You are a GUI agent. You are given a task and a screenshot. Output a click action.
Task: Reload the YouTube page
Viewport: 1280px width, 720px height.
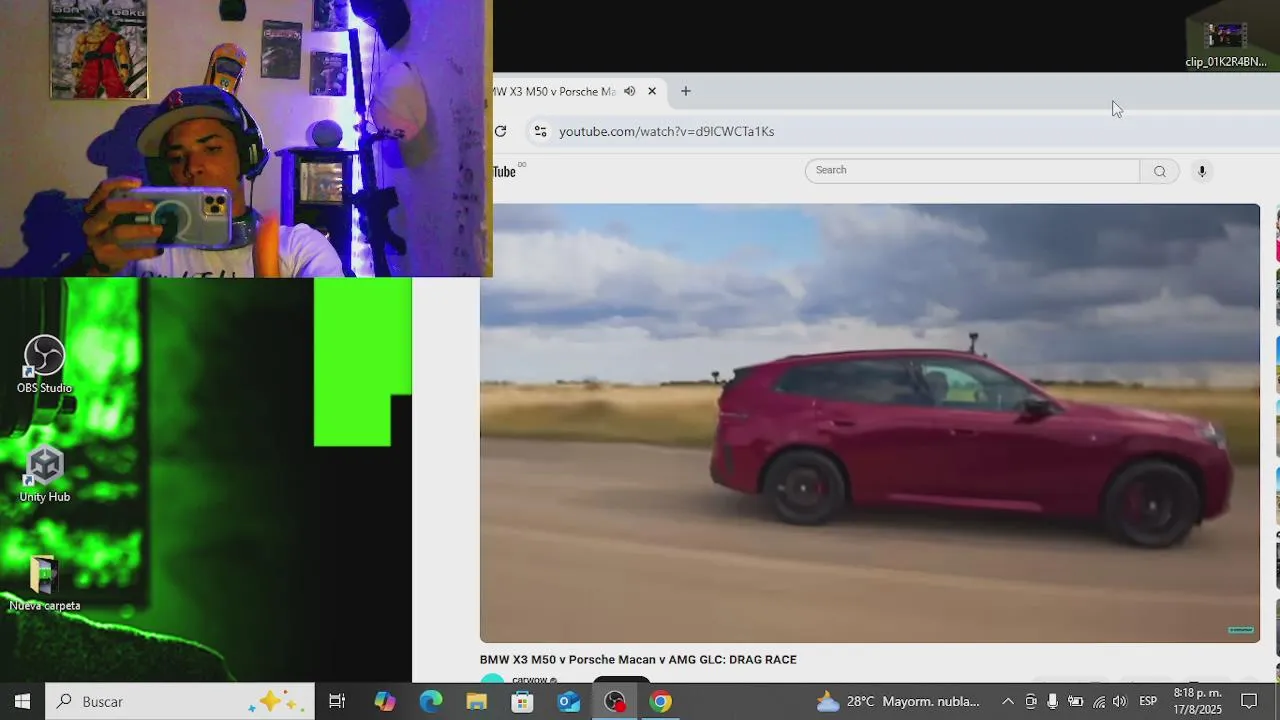500,131
